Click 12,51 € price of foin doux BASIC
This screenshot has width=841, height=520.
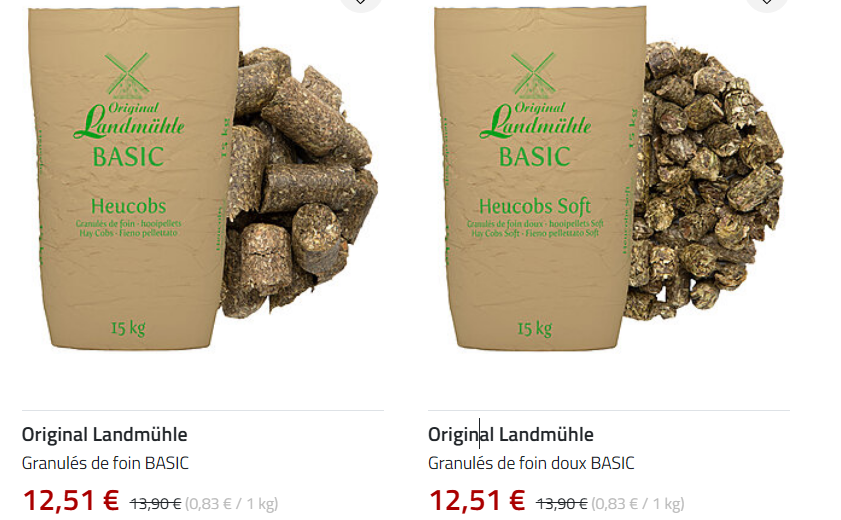477,500
